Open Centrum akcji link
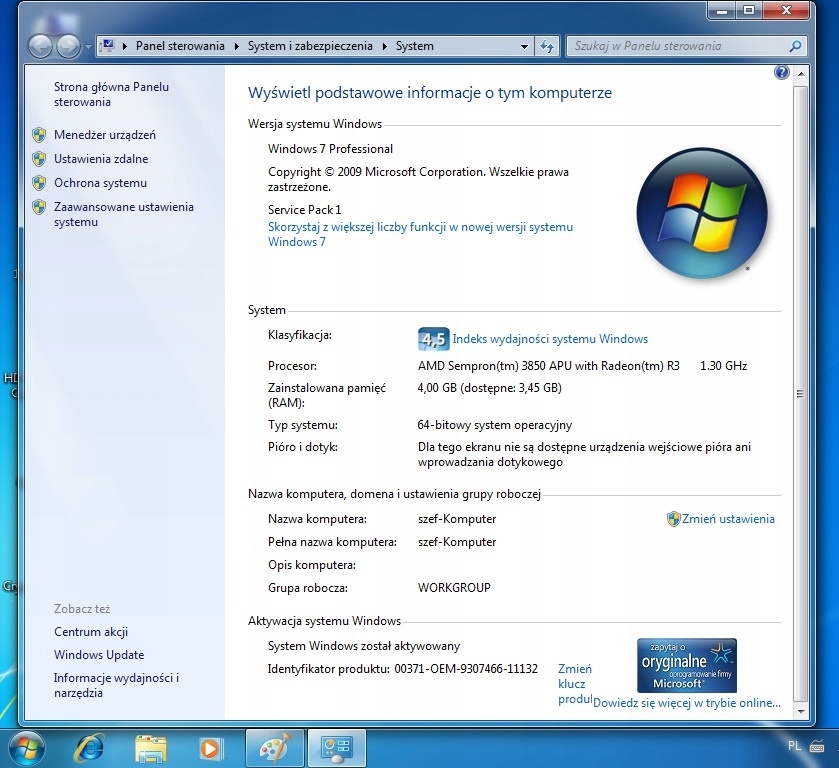 pos(91,632)
